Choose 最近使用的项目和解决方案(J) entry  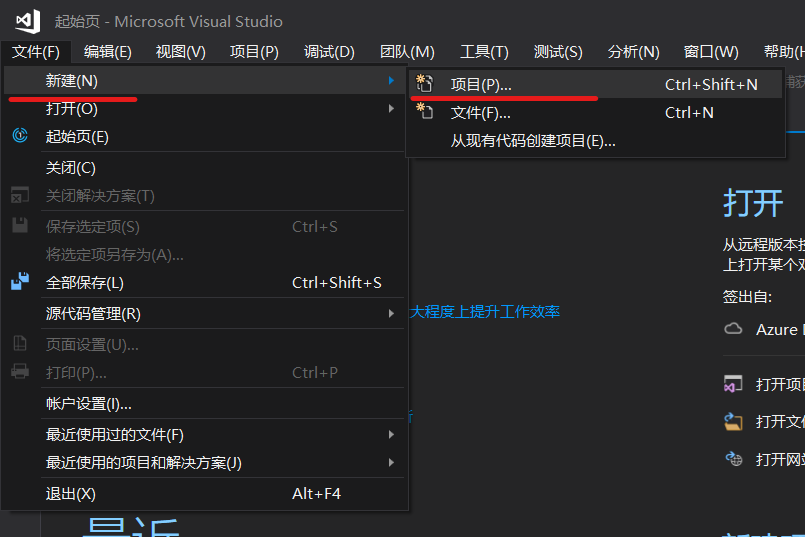pos(204,463)
